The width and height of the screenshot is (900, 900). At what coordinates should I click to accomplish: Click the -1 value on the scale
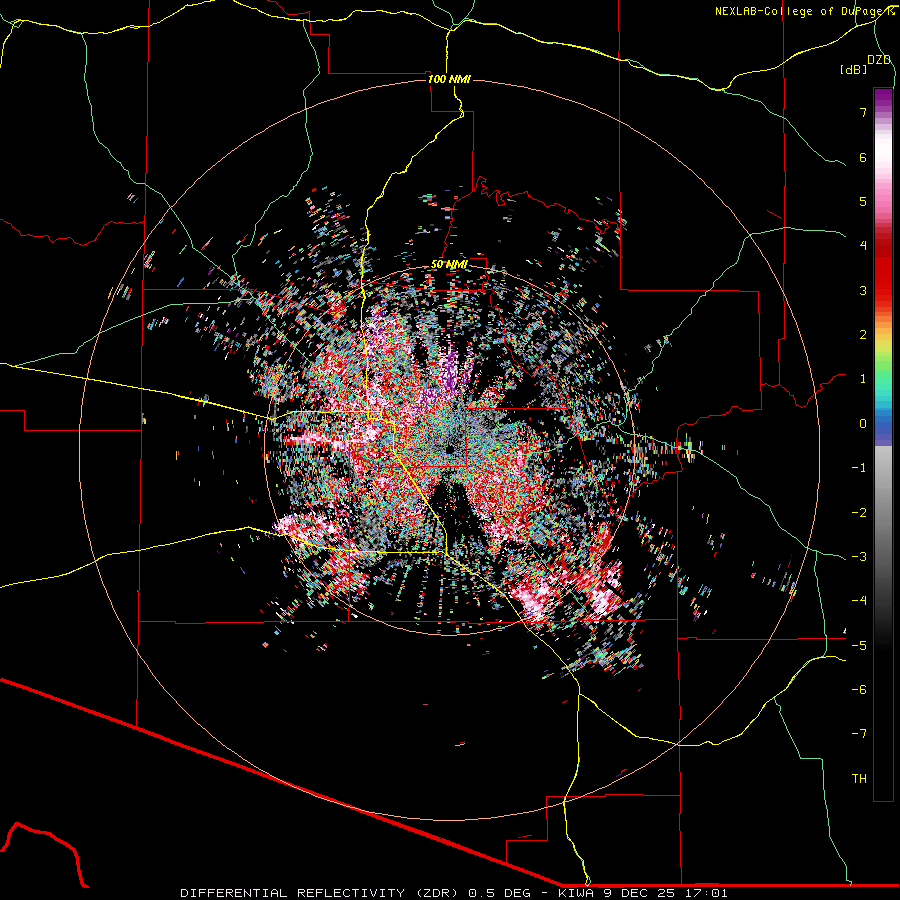(859, 468)
